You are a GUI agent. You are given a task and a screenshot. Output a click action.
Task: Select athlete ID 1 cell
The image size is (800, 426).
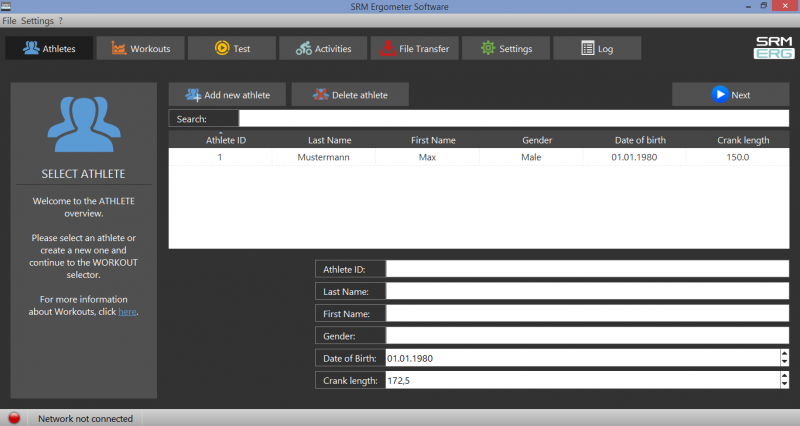[220, 157]
